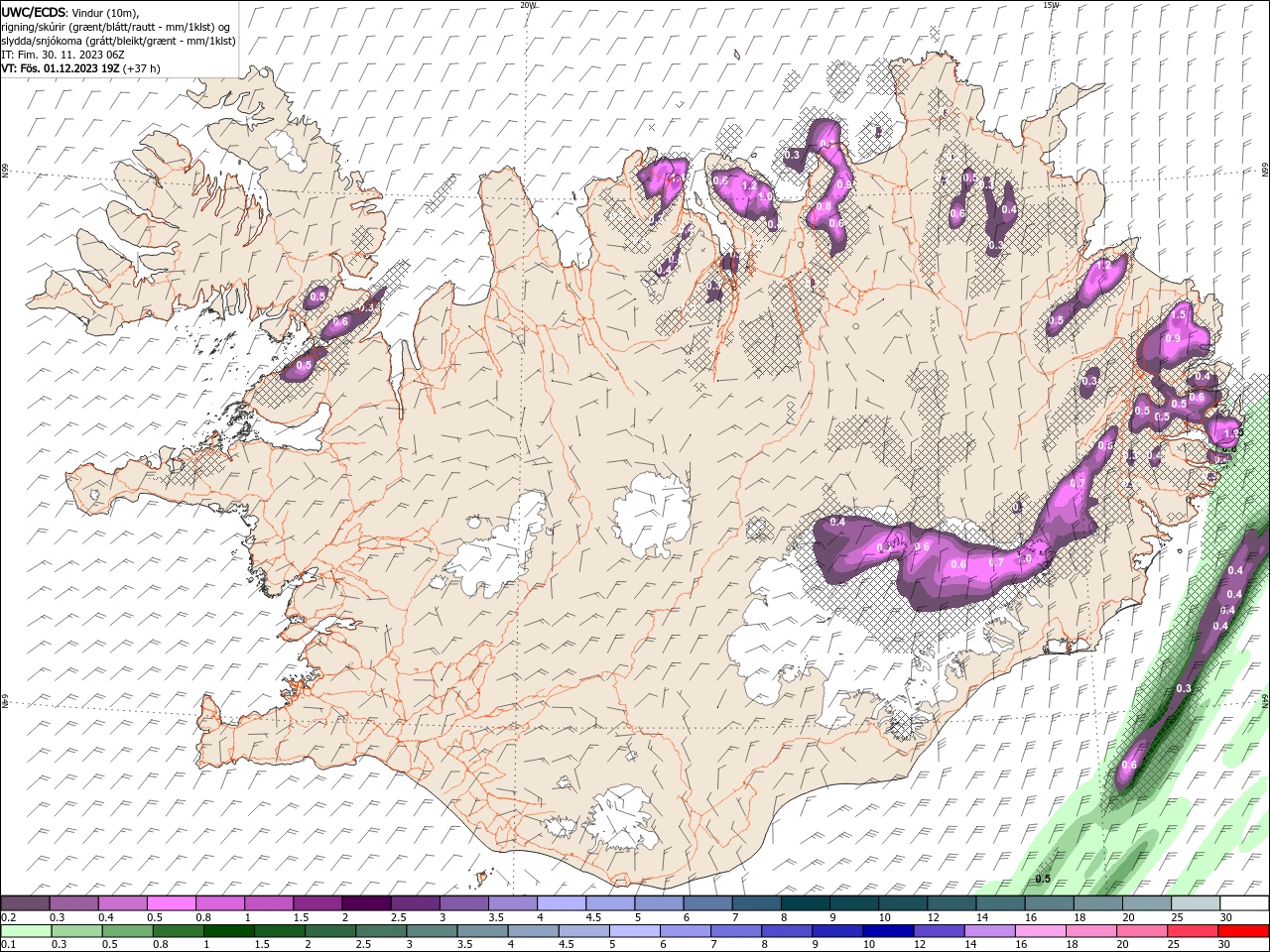Screen dimensions: 1270x952
Task: Pick the snow scale swatch labeled 20
Action: coord(1146,902)
